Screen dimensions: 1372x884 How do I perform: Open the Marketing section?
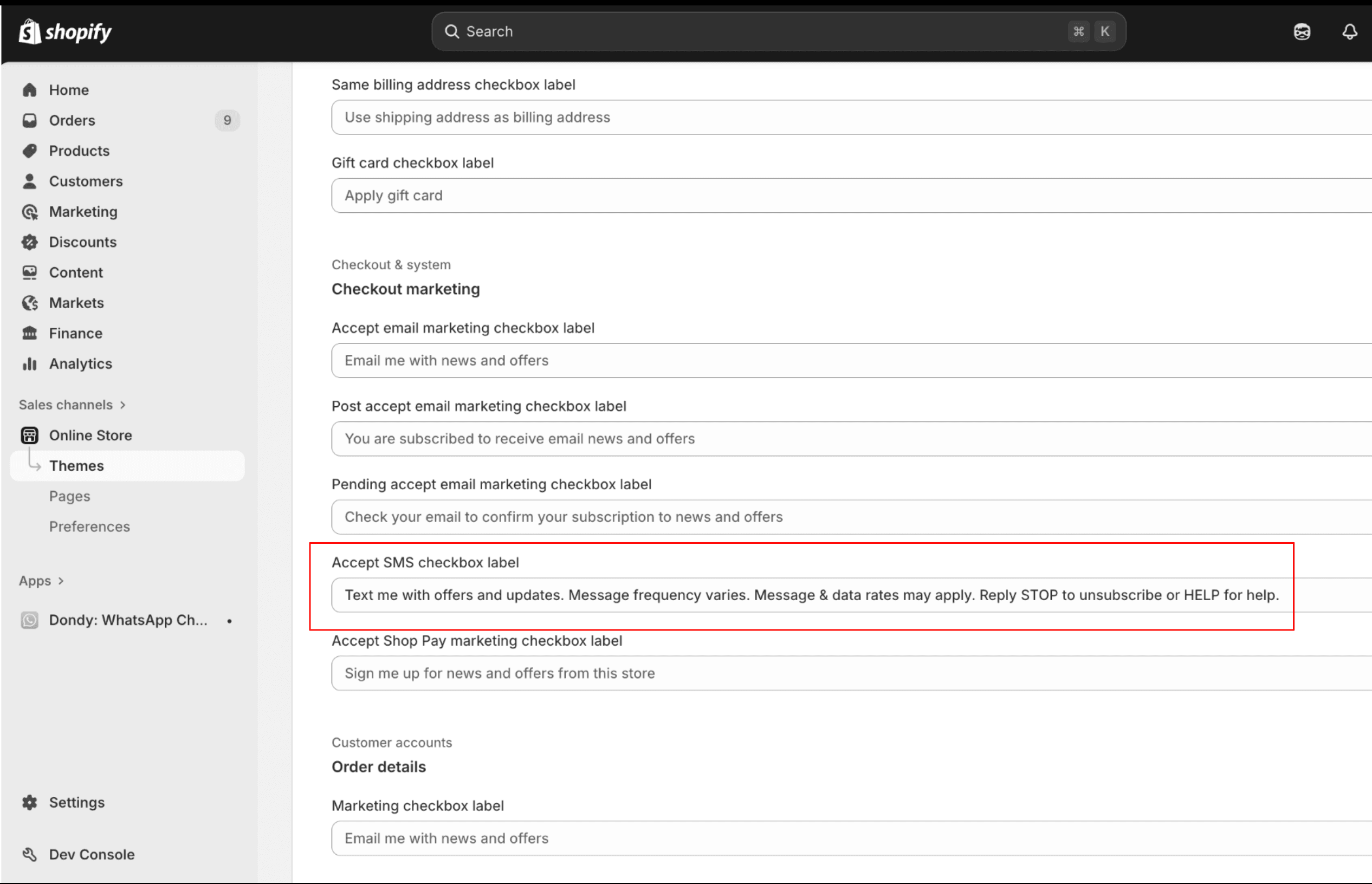83,211
